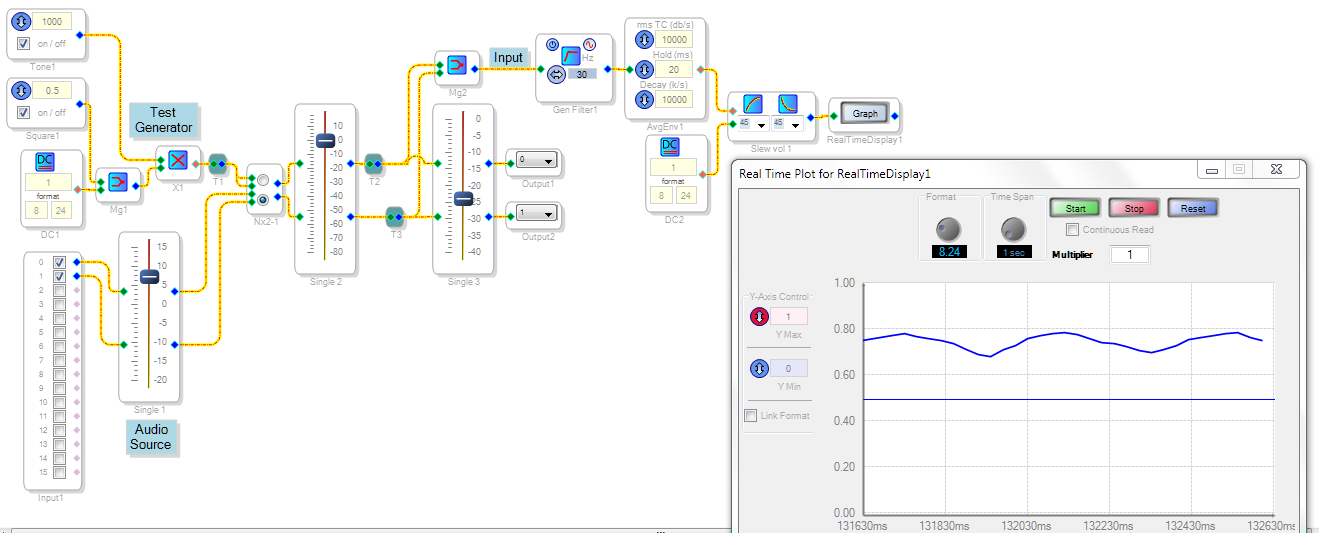This screenshot has width=1319, height=533.
Task: Click the Slew vol 1 rising curve icon
Action: pos(754,103)
